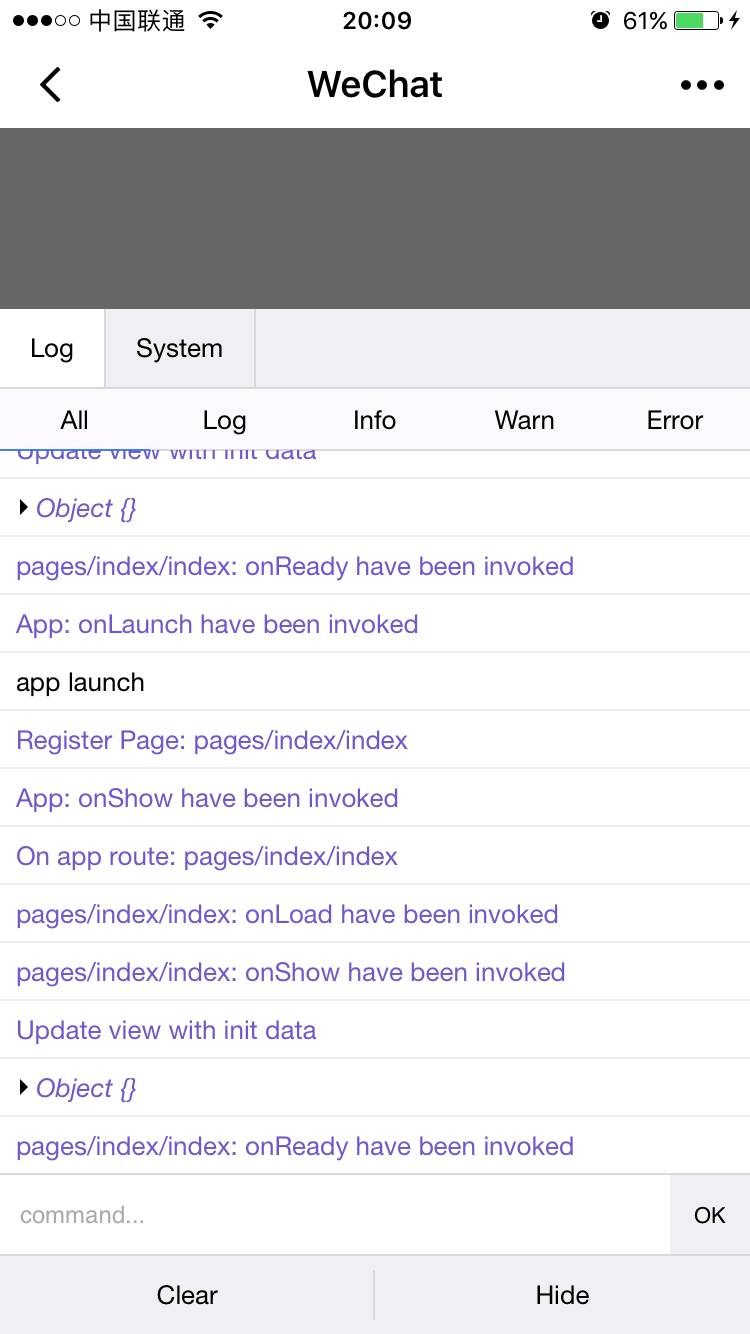Select 'Register Page: pages/index/index' row
This screenshot has width=750, height=1334.
click(x=375, y=740)
